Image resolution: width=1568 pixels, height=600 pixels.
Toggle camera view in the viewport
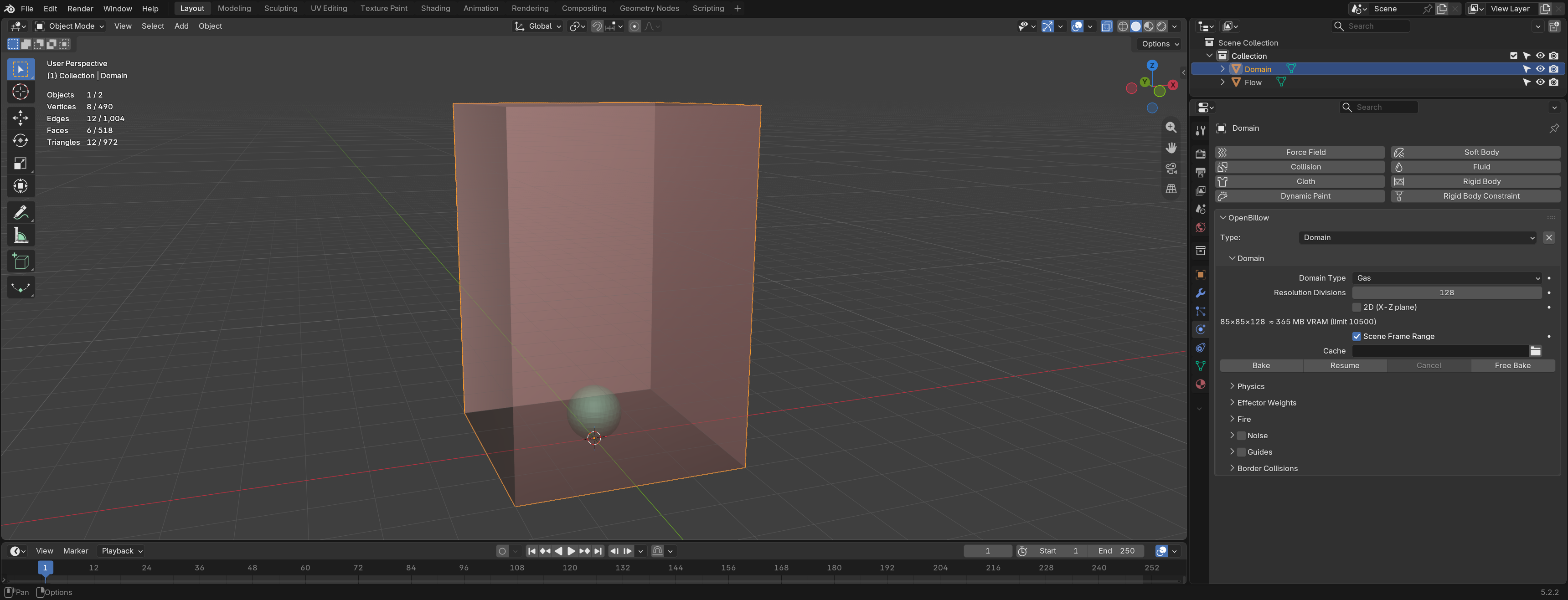click(1171, 169)
